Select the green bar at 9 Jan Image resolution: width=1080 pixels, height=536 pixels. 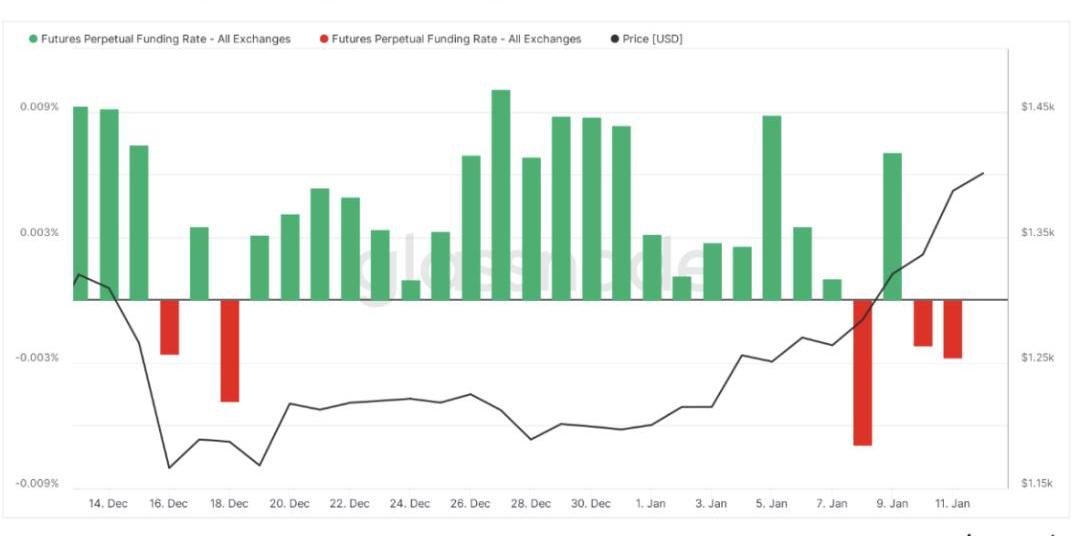coord(892,226)
